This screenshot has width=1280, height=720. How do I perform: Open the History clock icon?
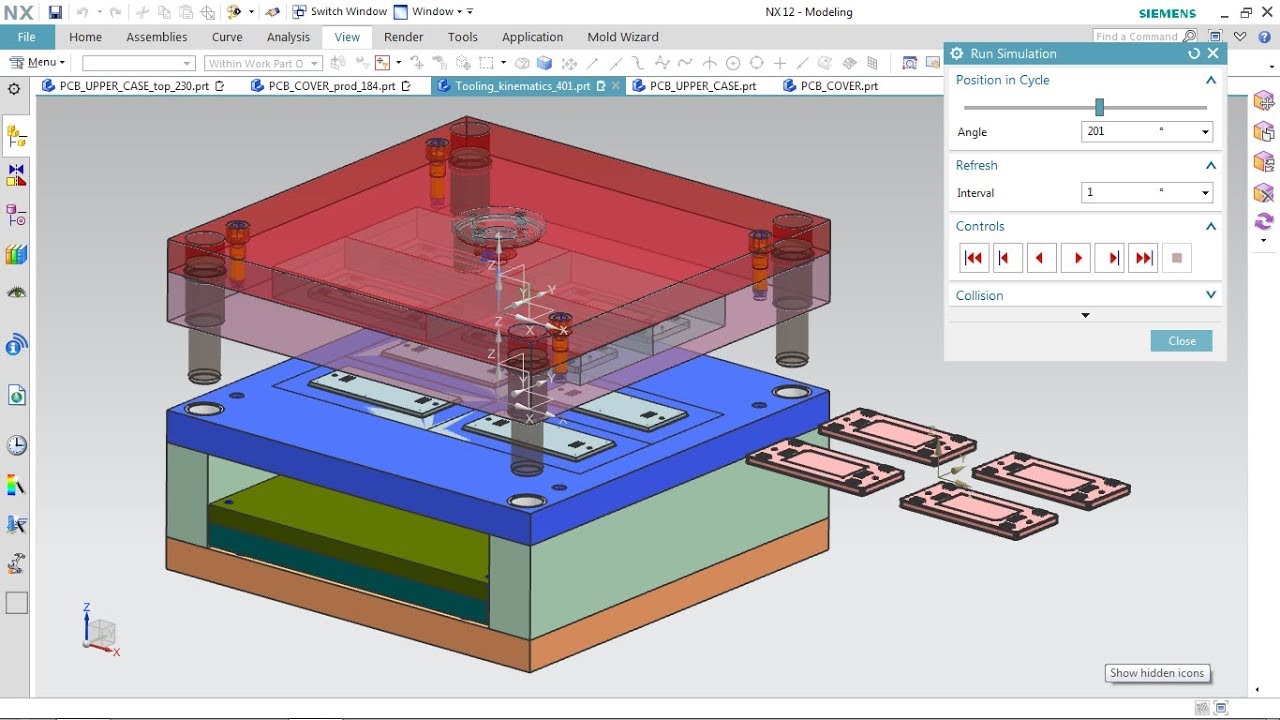coord(16,445)
